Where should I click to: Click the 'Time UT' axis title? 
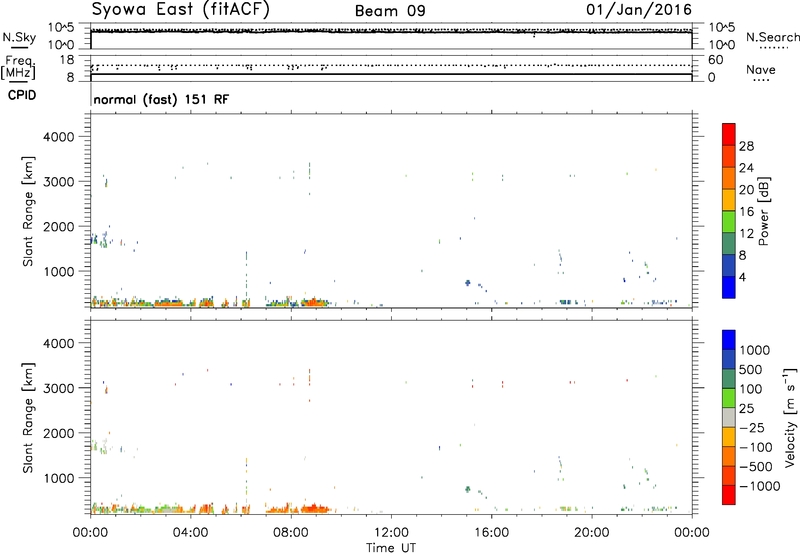391,547
